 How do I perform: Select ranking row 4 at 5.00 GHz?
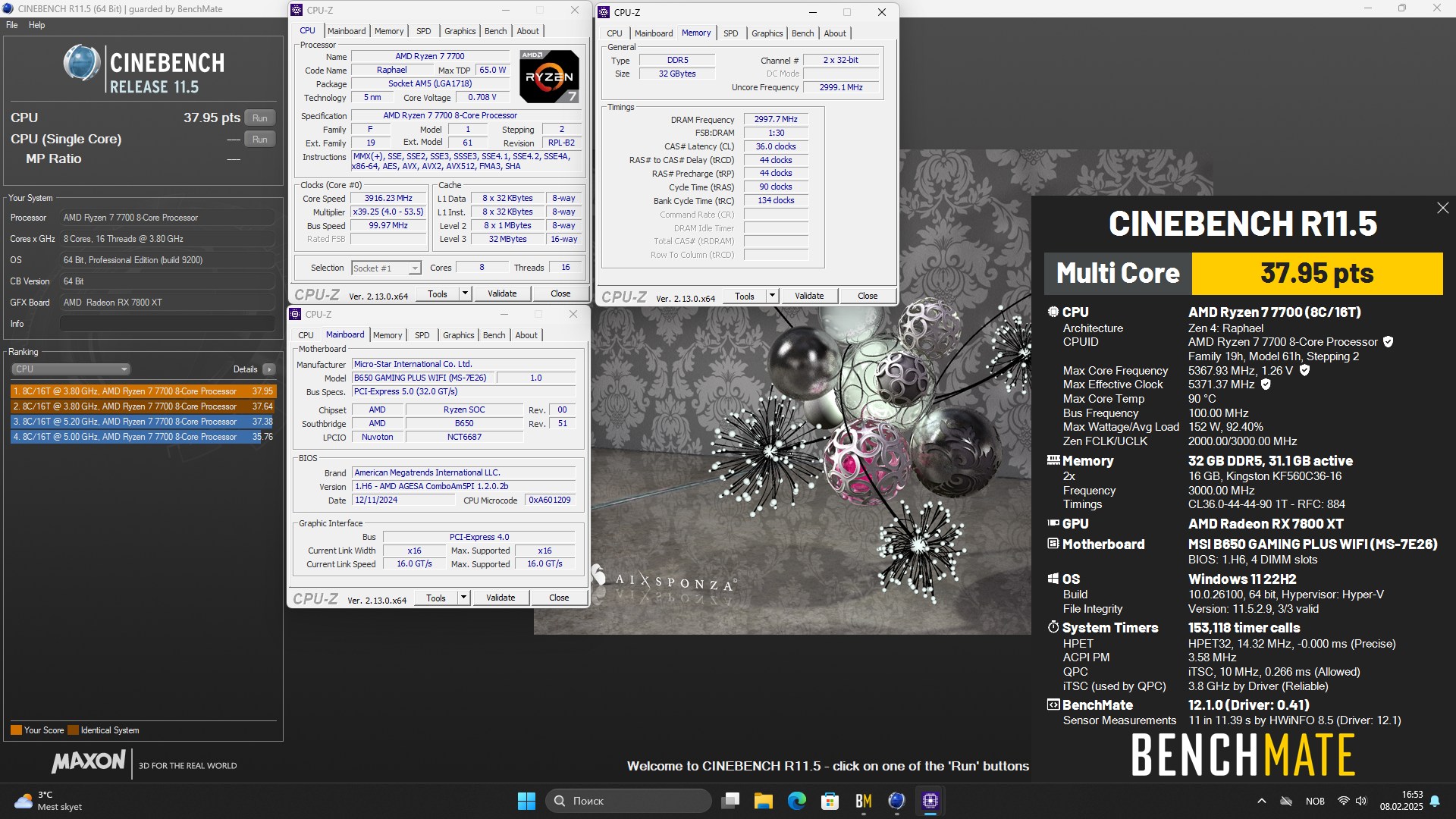tap(143, 437)
